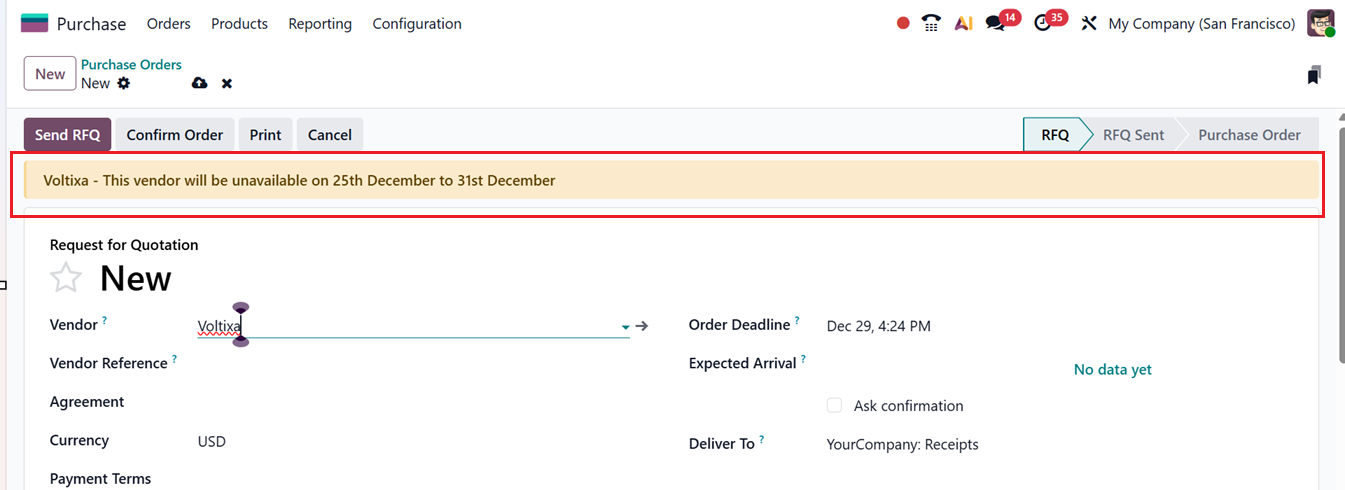
Task: Open the developer tools wrench icon
Action: [1089, 23]
